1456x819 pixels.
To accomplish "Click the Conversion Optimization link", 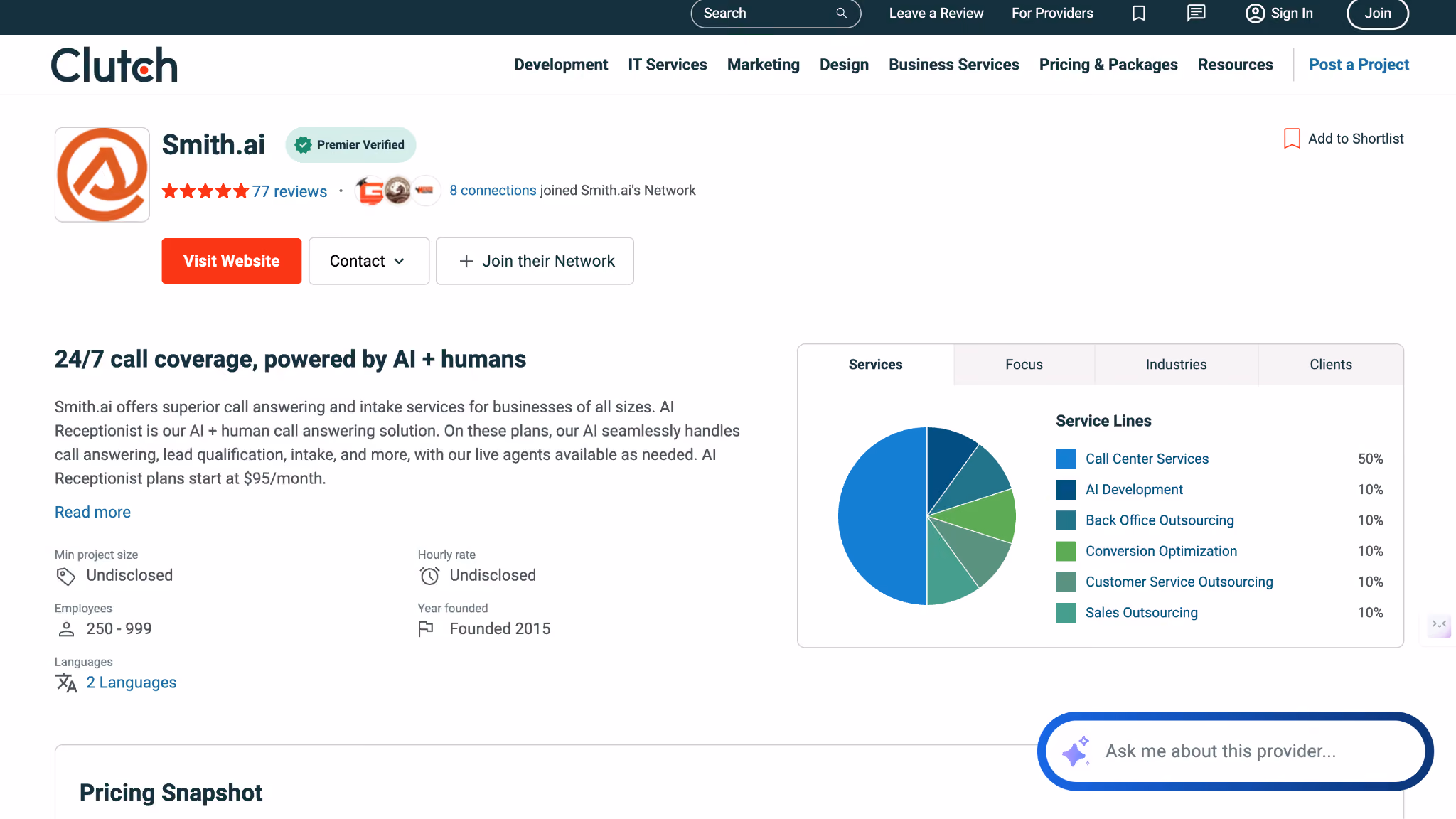I will (x=1161, y=551).
